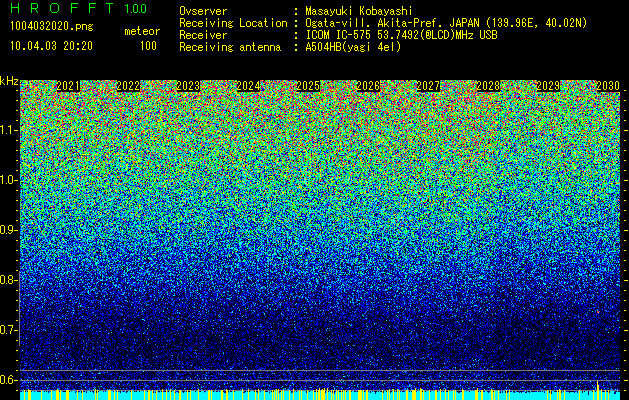629x400 pixels.
Task: Click the 'meteor' label
Action: coord(142,31)
